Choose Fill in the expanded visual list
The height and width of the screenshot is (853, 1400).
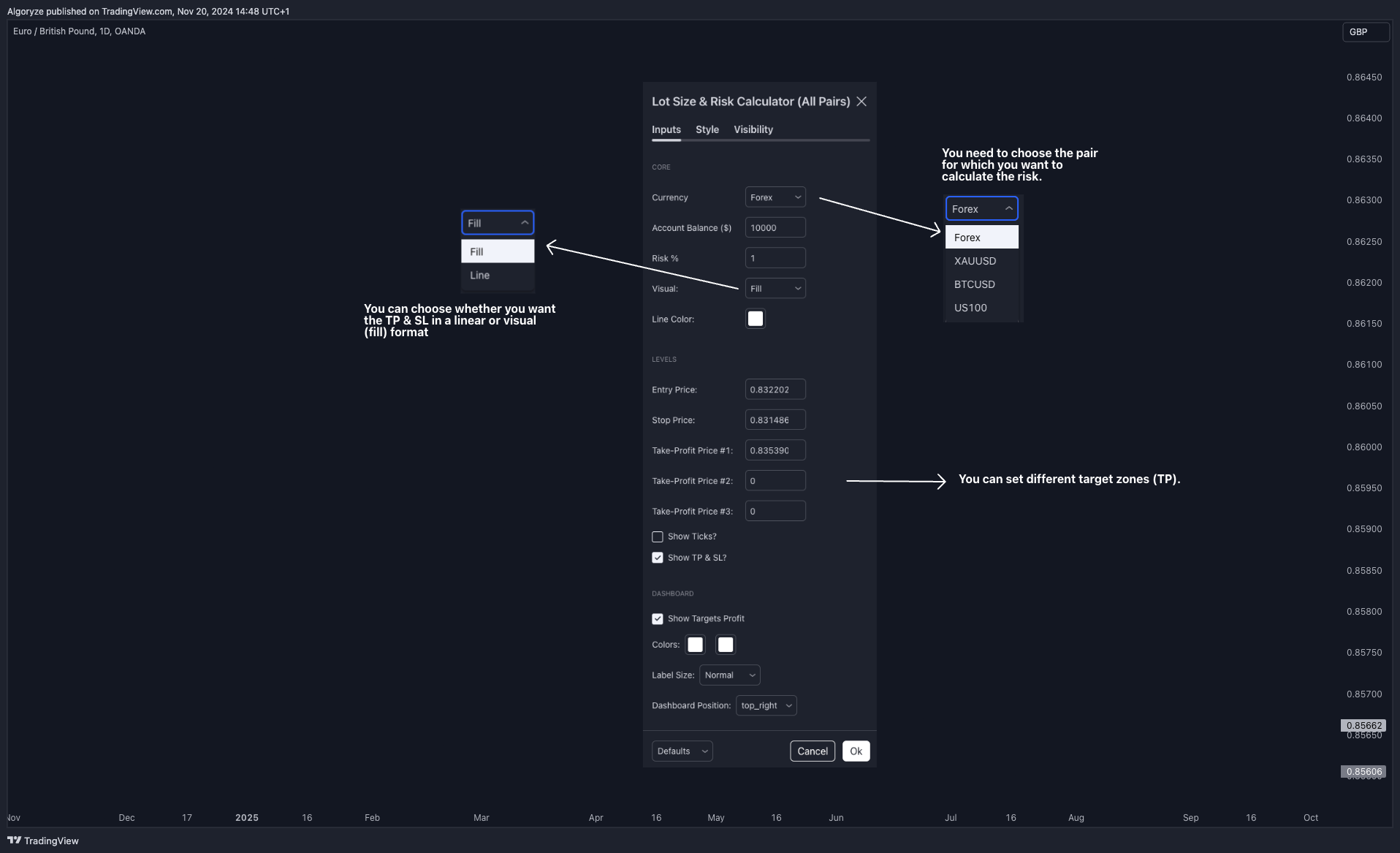point(498,251)
